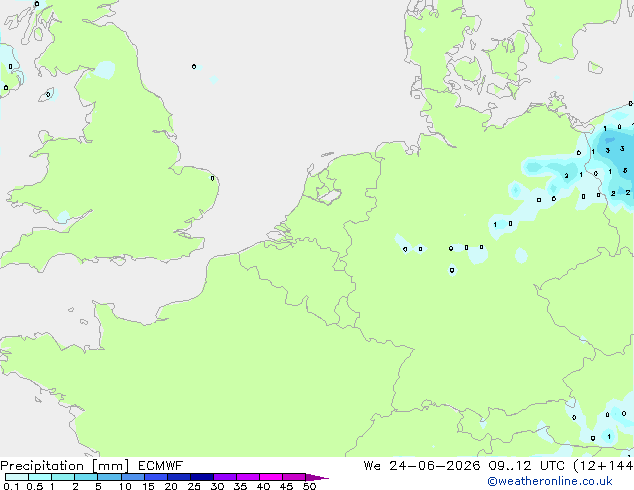Click the 5 precipitation value near Poland
The image size is (634, 490).
click(x=625, y=171)
